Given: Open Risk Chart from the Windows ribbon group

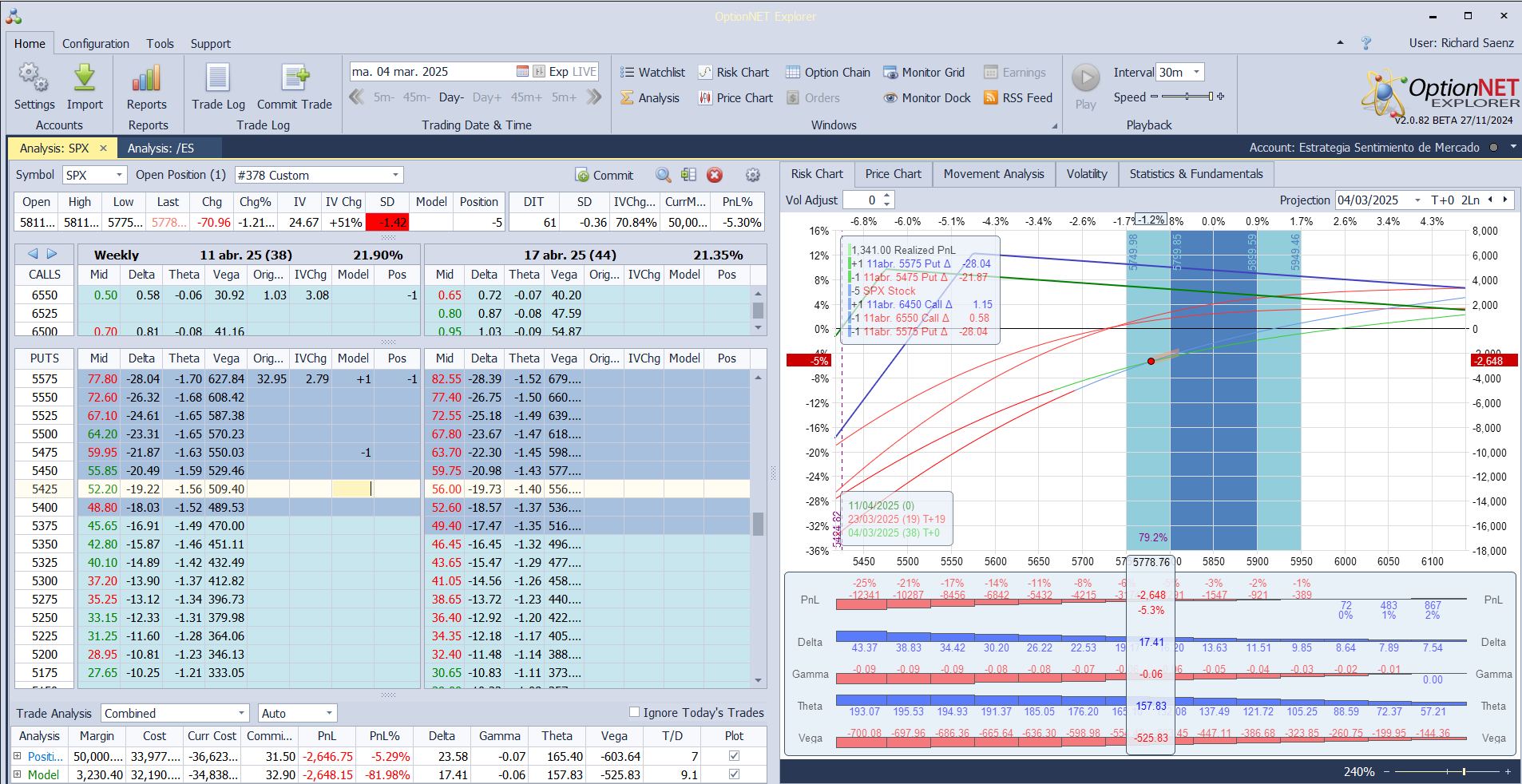Looking at the screenshot, I should tap(733, 73).
